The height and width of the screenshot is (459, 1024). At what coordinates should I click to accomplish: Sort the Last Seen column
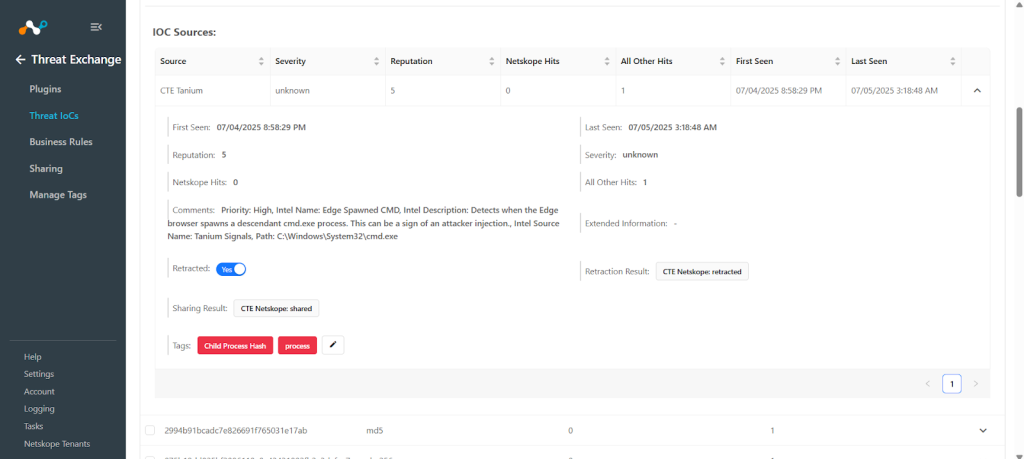coord(953,61)
